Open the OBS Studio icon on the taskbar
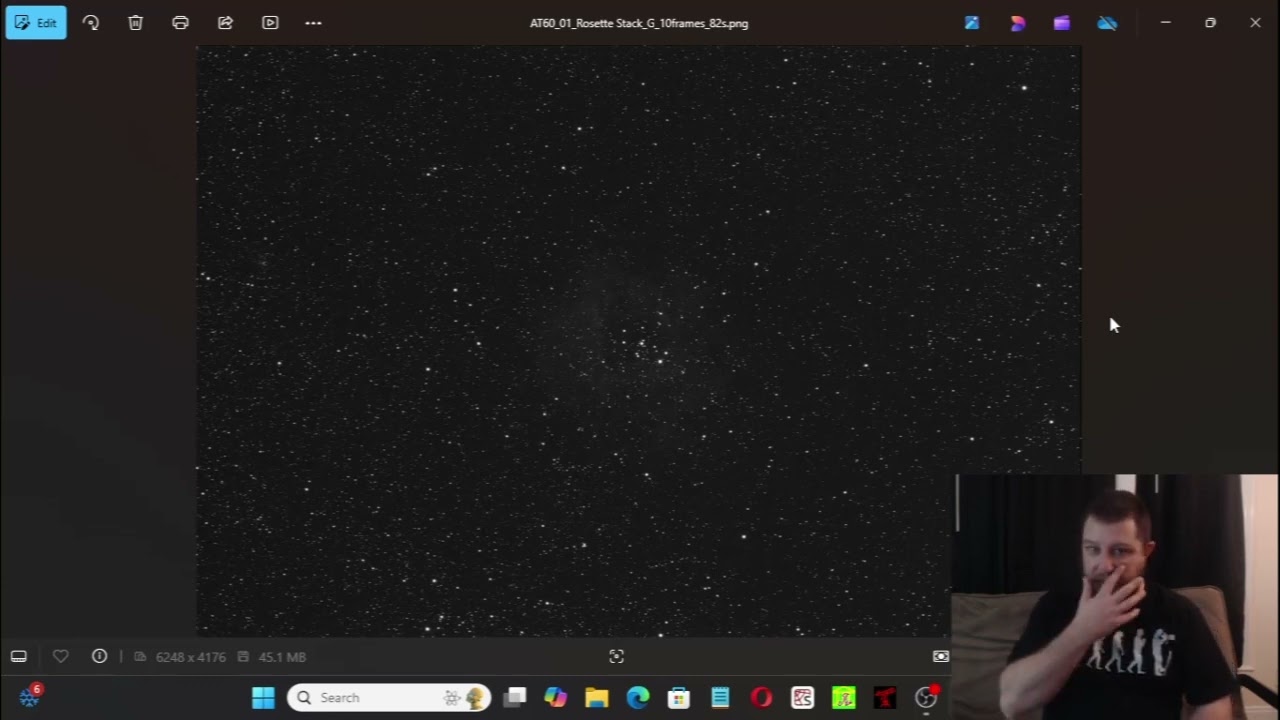Screen dimensions: 1280x720 pos(926,698)
